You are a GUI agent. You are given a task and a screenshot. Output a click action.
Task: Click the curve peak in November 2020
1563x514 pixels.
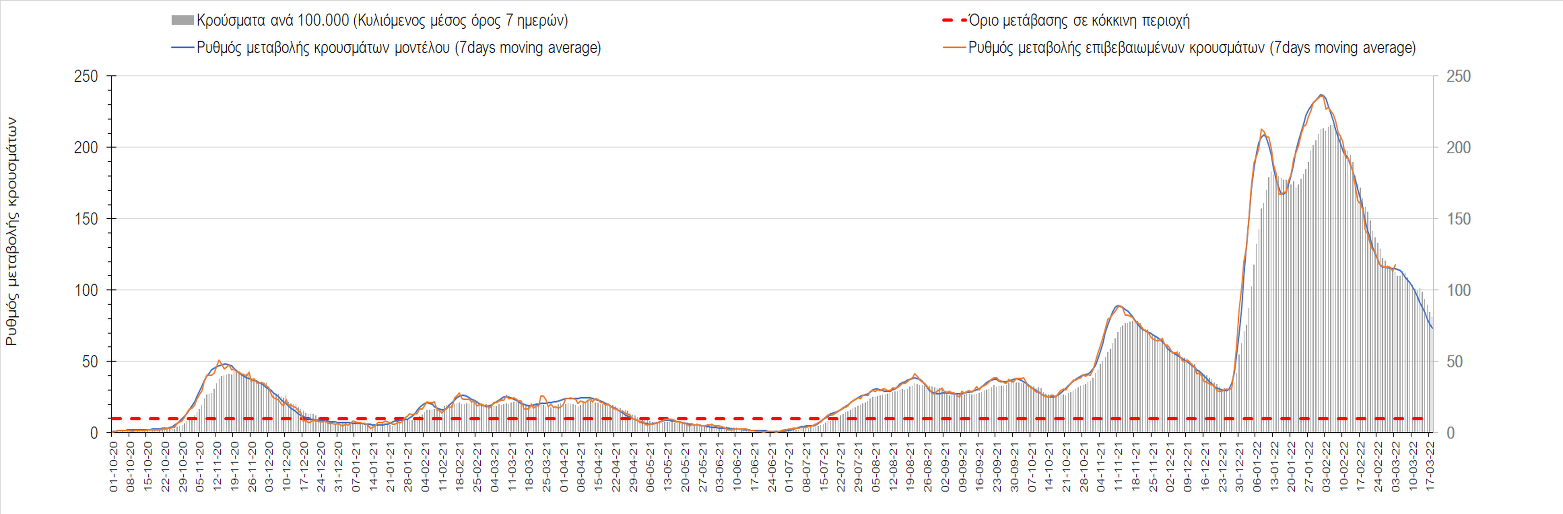(x=221, y=362)
